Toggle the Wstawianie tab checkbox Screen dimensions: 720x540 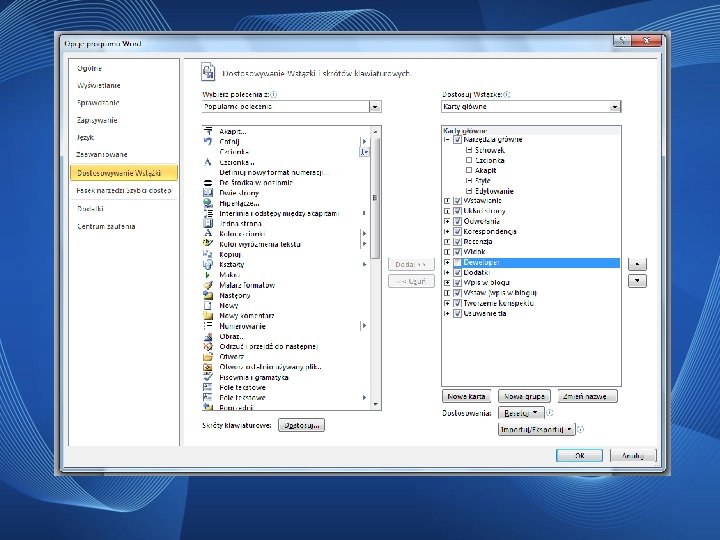point(457,201)
